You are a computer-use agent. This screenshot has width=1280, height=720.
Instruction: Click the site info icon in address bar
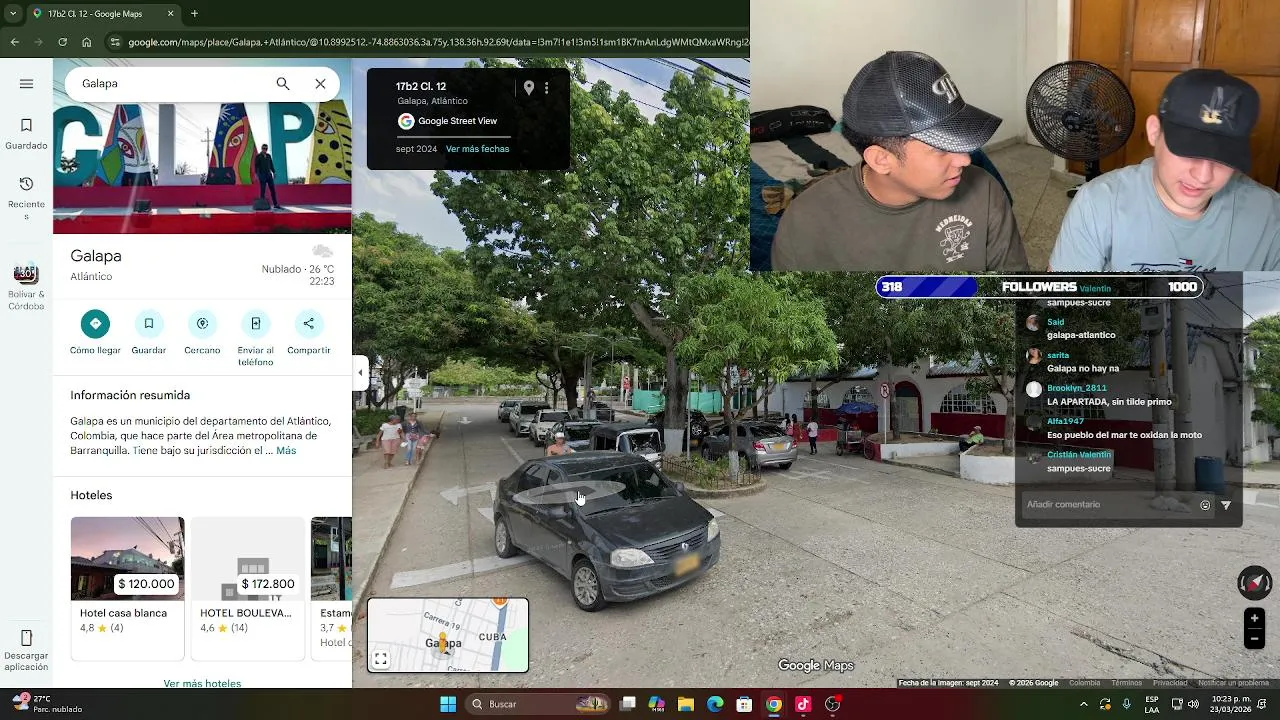click(115, 42)
